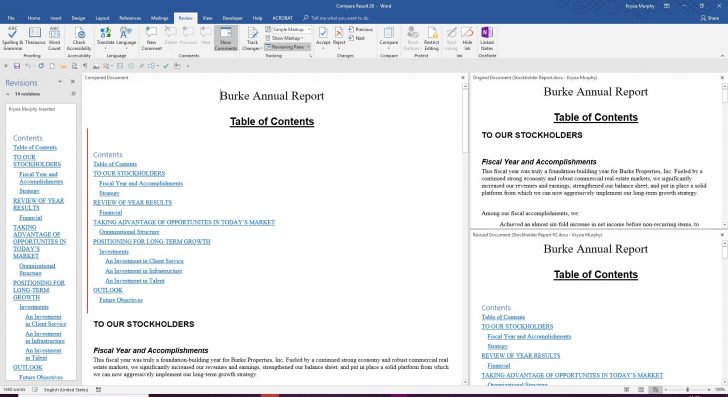728x397 pixels.
Task: Close the Revisions pane
Action: point(72,82)
